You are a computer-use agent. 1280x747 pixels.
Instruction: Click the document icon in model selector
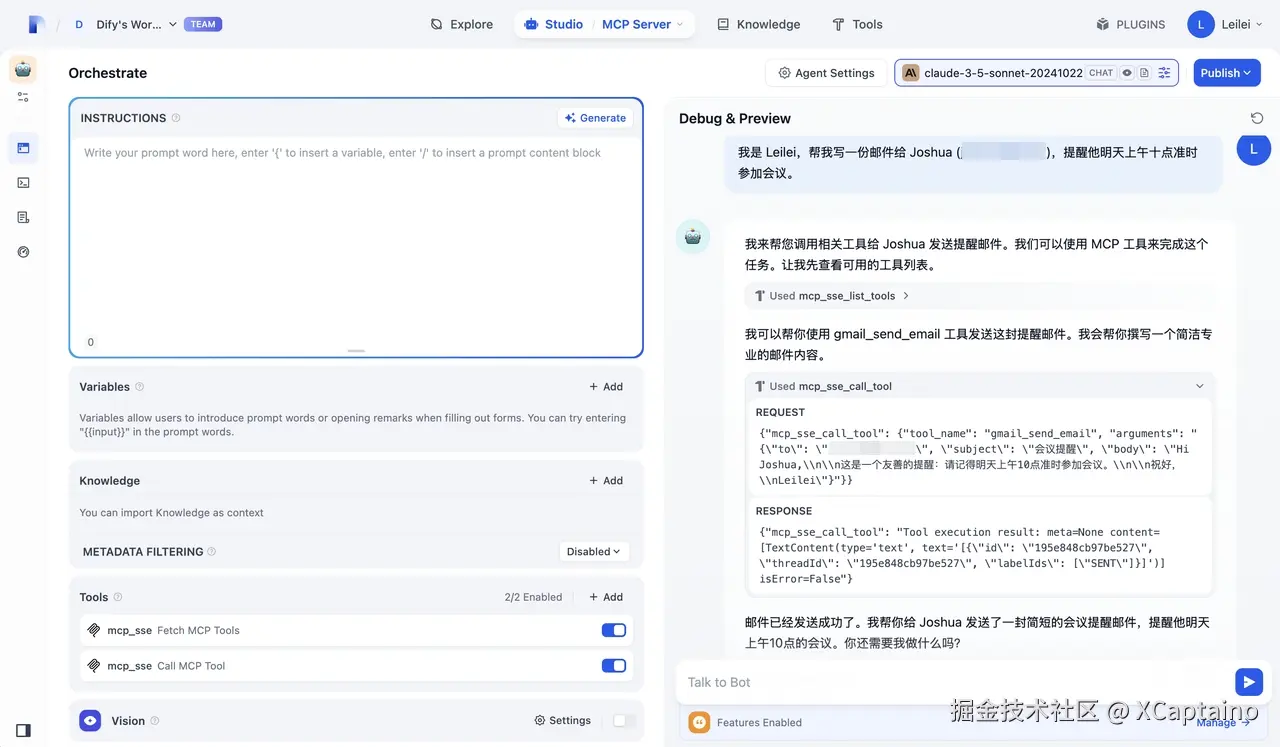(1144, 73)
